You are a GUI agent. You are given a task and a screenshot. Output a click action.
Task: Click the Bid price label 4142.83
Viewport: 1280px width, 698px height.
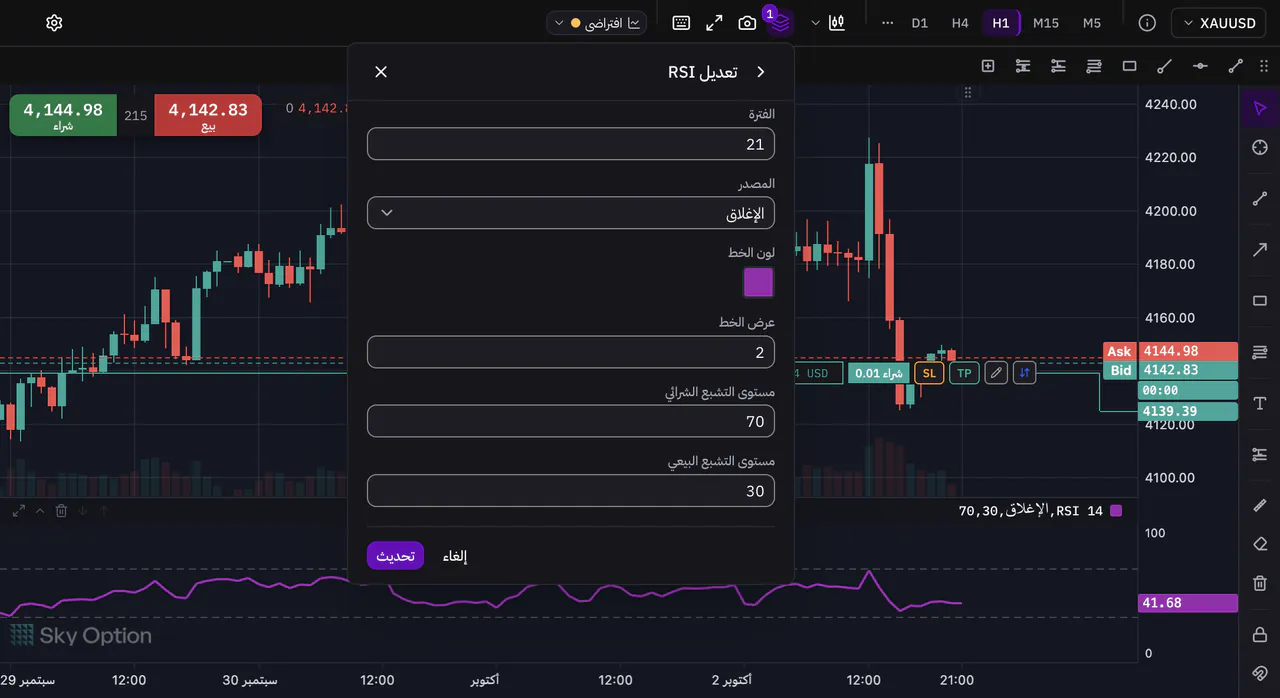1188,370
